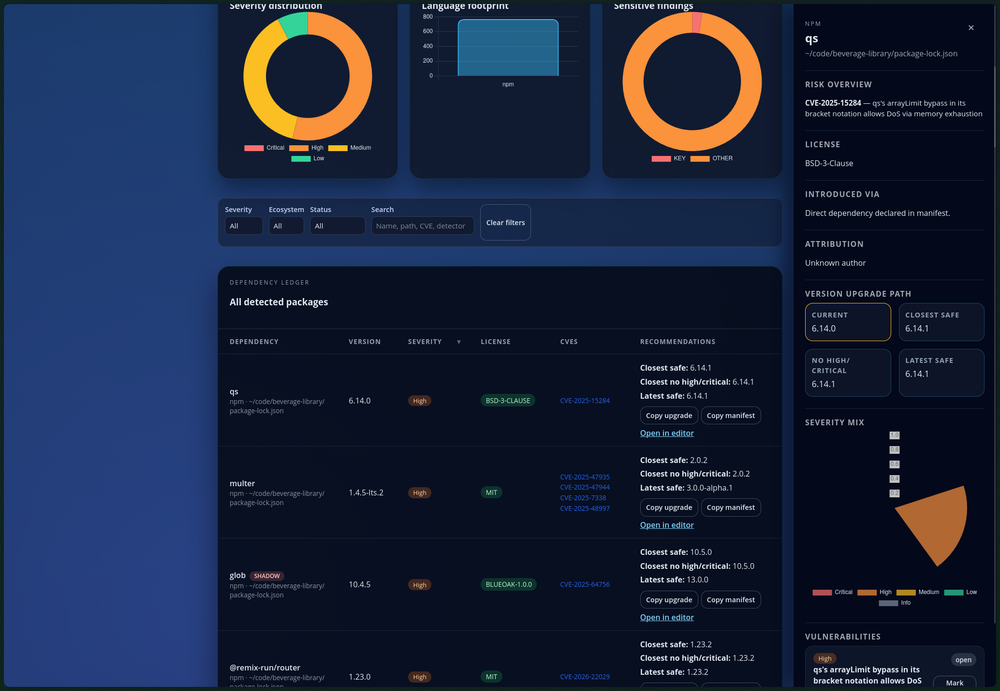1000x691 pixels.
Task: Select the Latest Safe version card
Action: click(x=940, y=367)
